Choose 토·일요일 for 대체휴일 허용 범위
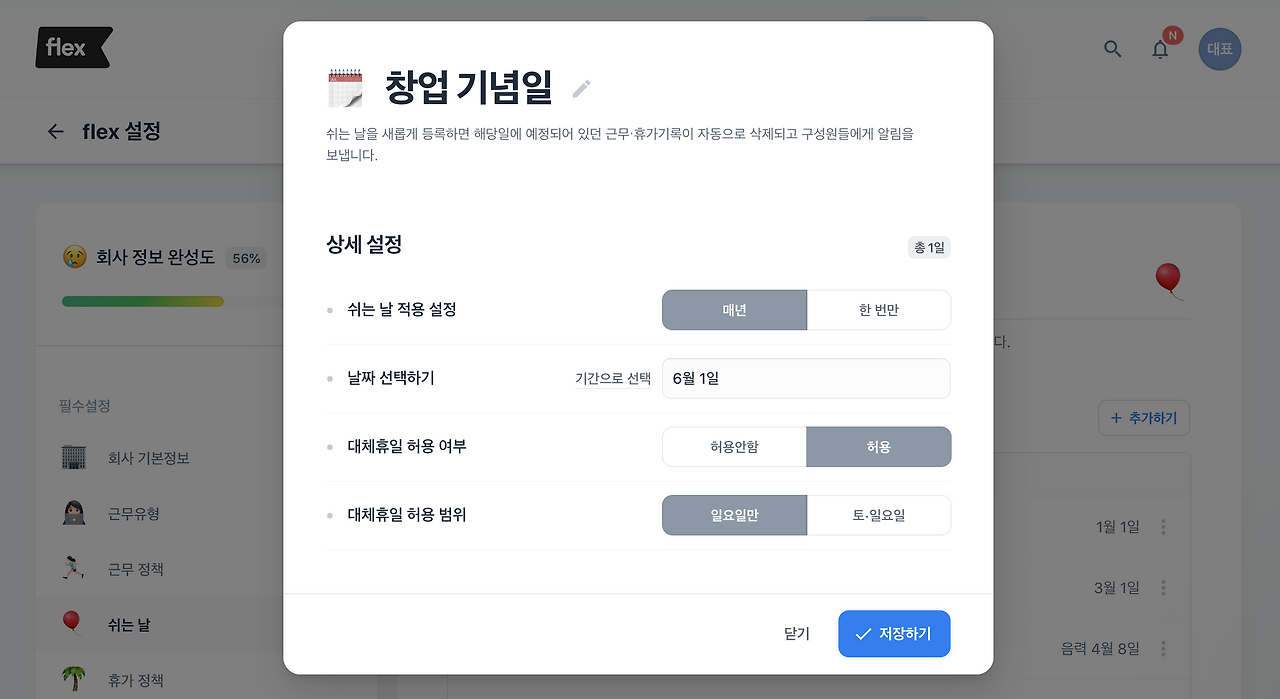Viewport: 1280px width, 699px height. point(879,515)
